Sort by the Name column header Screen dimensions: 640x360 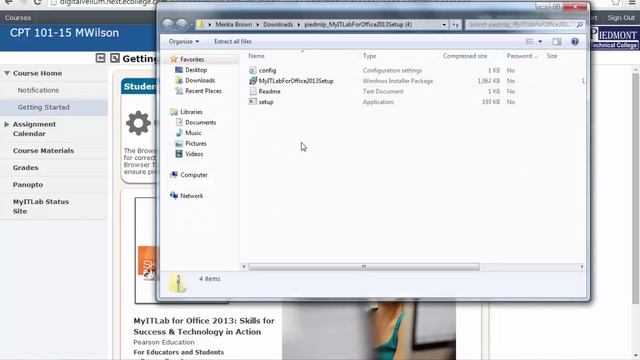(x=256, y=56)
